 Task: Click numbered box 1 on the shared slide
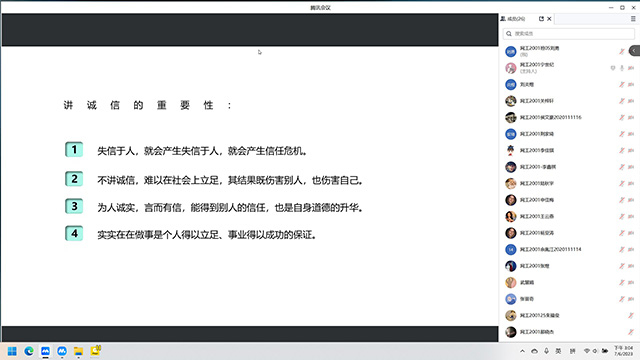click(x=74, y=149)
